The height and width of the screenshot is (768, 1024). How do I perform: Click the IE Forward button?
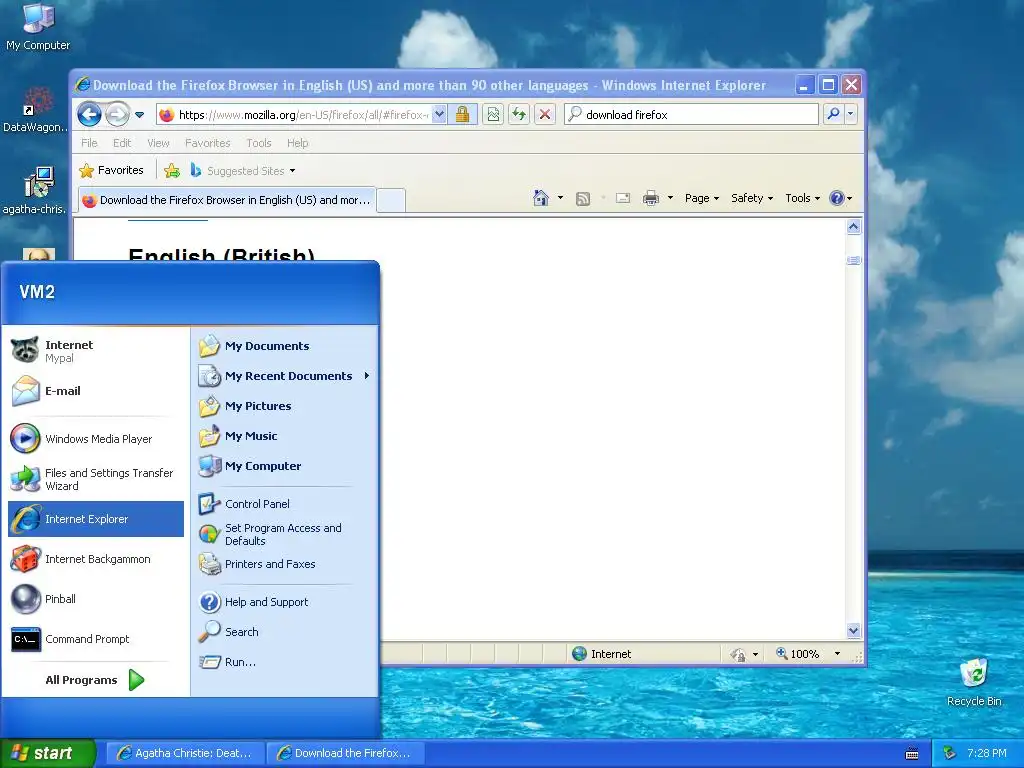118,115
